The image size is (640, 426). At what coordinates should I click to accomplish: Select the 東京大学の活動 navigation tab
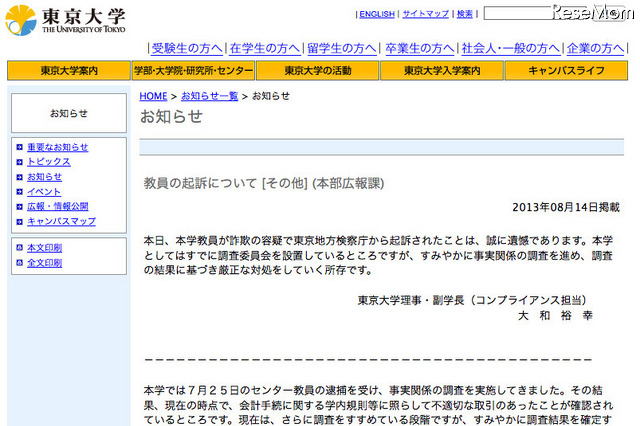(x=318, y=71)
